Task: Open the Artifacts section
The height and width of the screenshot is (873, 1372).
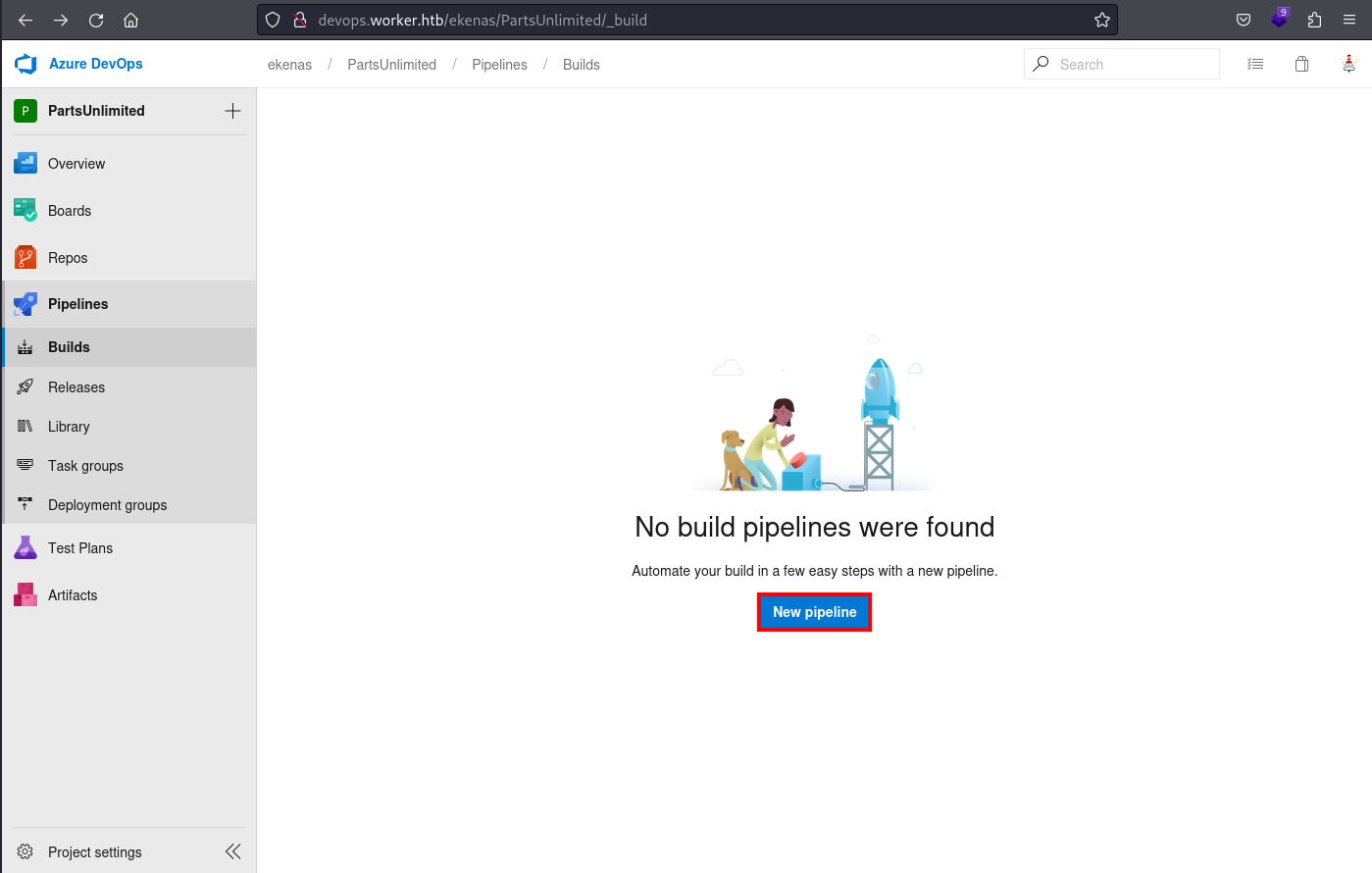Action: coord(129,595)
